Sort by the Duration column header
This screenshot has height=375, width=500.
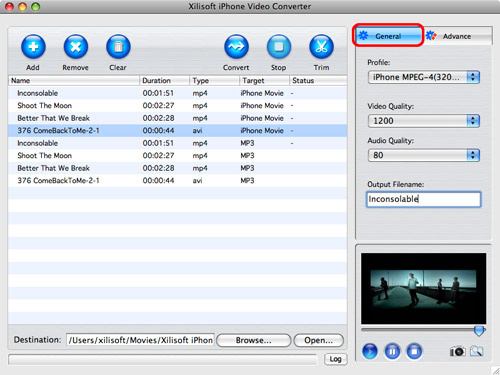pos(164,80)
